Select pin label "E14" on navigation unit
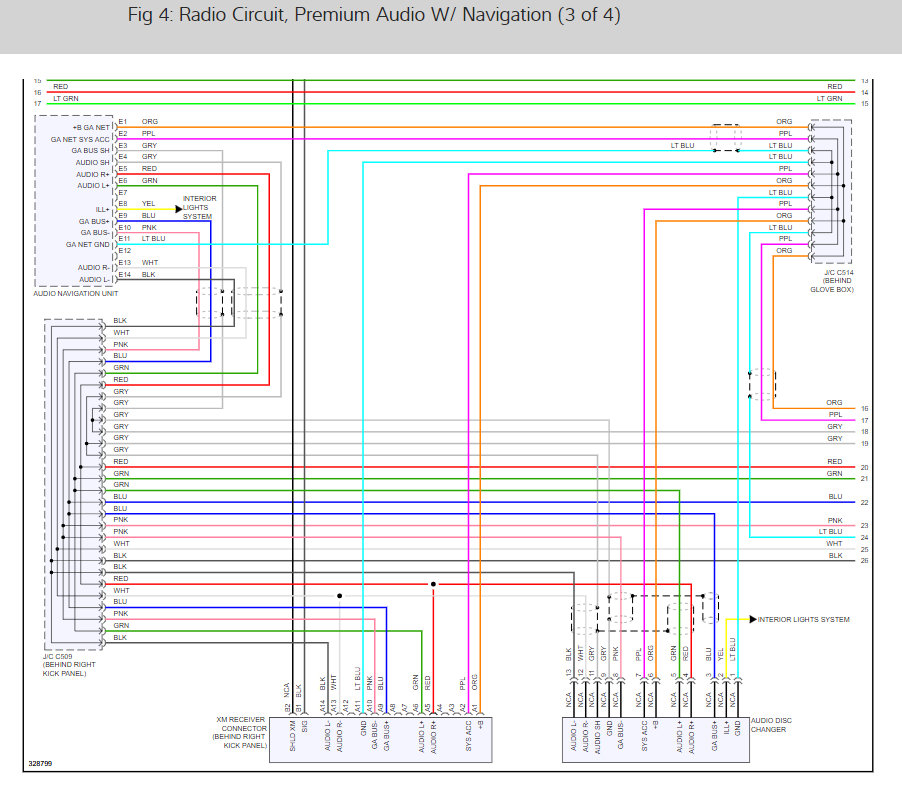This screenshot has height=789, width=902. 124,274
